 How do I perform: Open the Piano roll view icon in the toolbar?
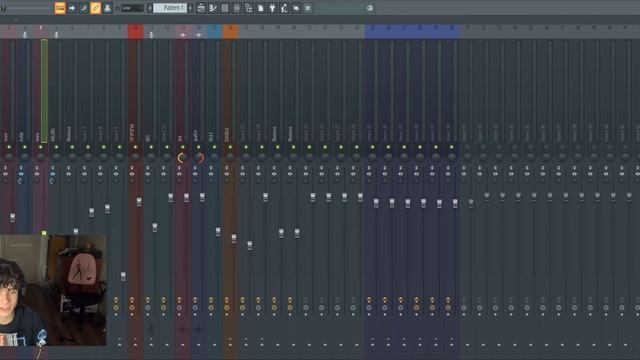(x=213, y=8)
